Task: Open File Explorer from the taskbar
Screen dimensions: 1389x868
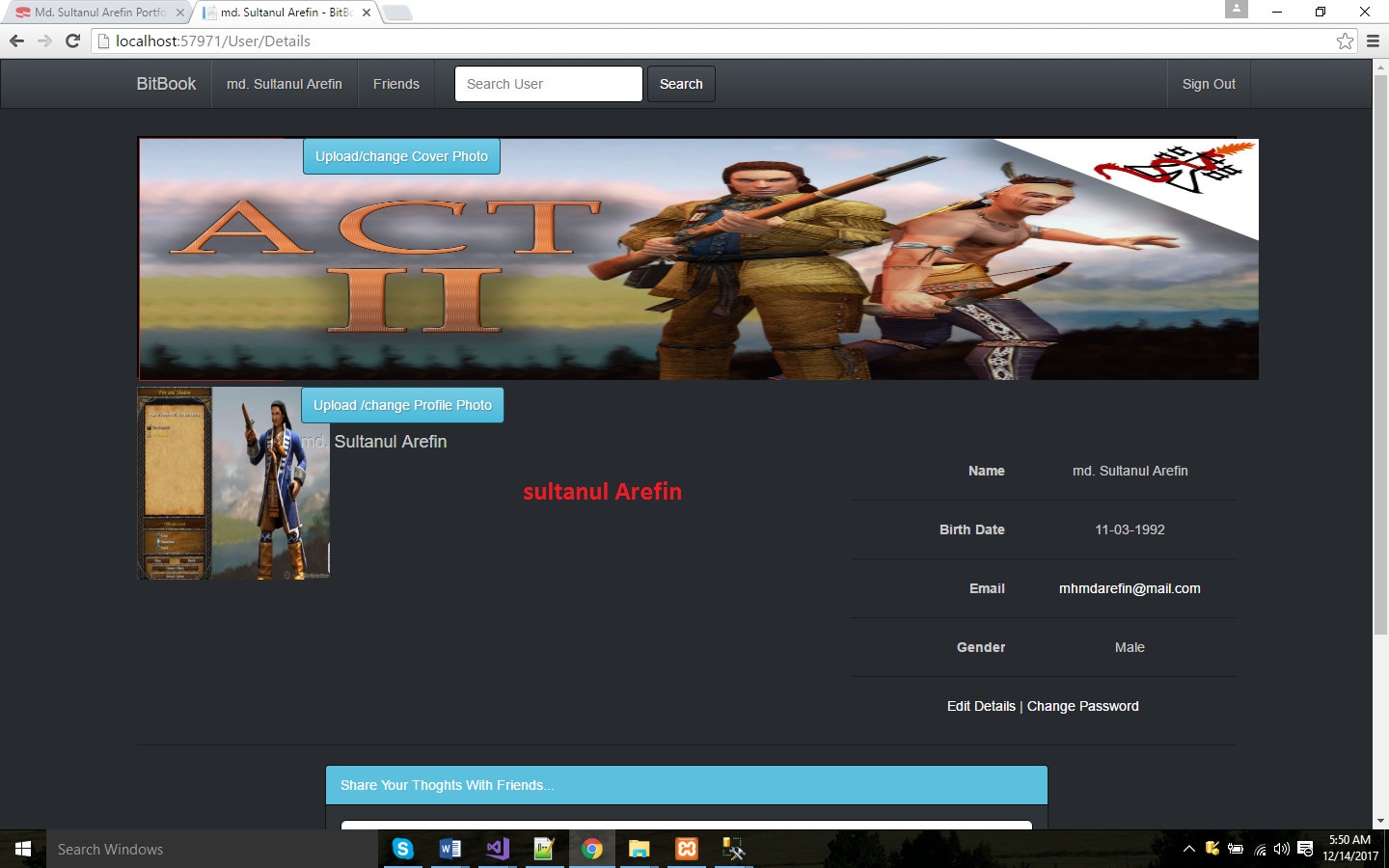Action: pyautogui.click(x=639, y=849)
